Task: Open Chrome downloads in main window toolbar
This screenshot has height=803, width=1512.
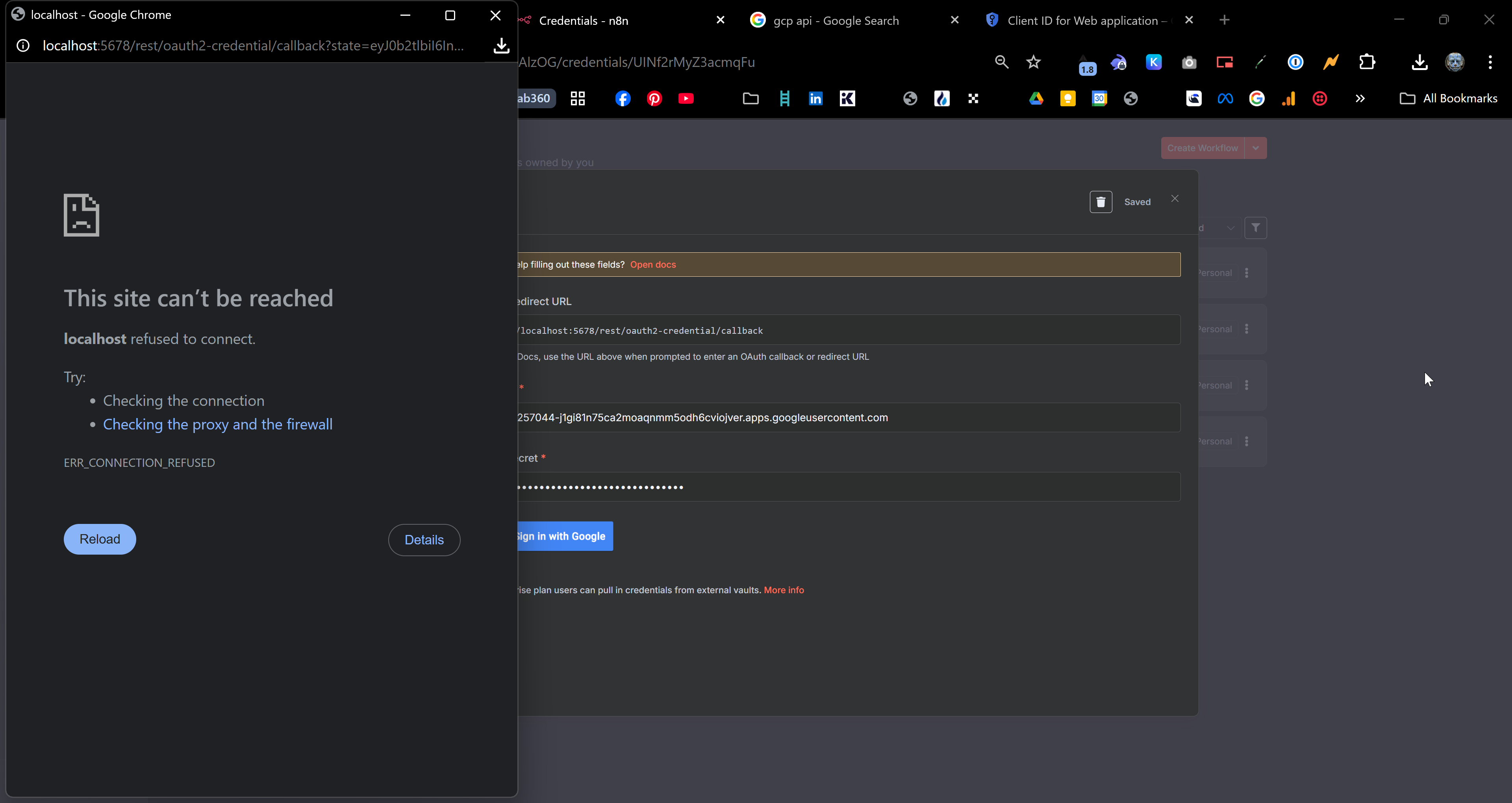Action: coord(1420,62)
